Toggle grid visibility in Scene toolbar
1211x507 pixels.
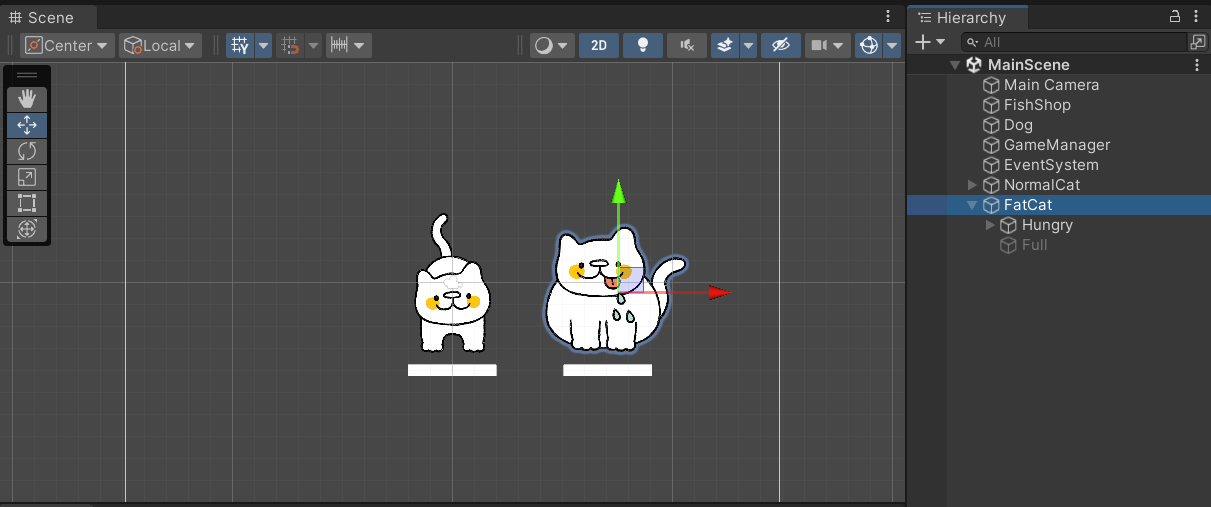(240, 45)
